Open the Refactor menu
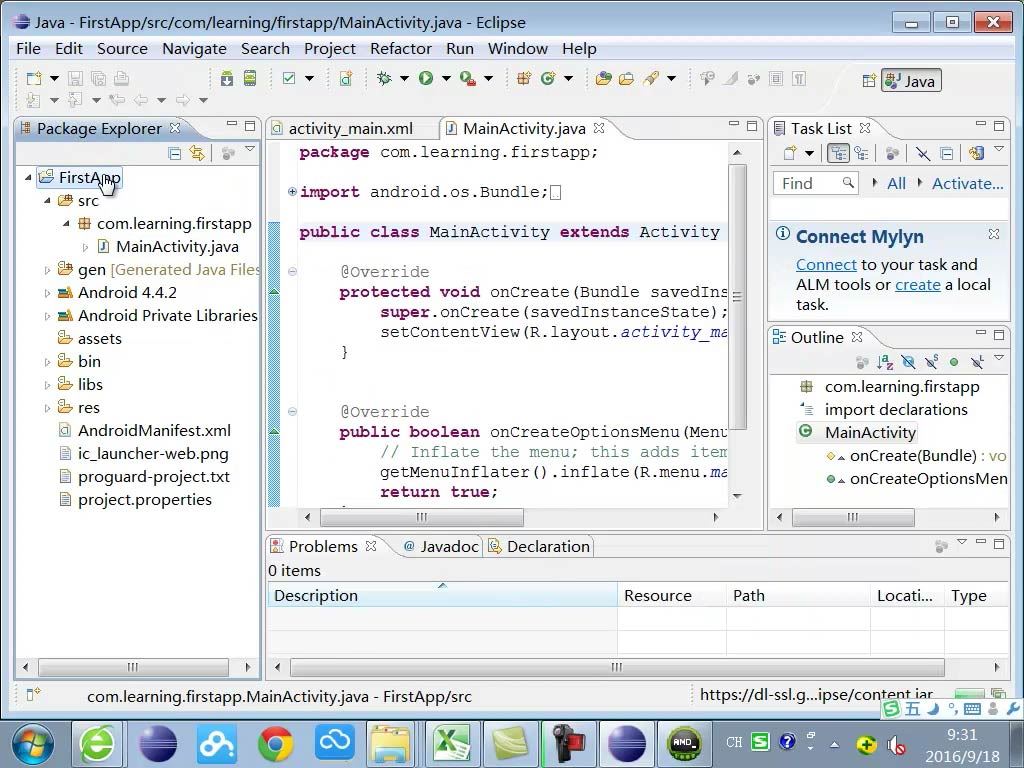Viewport: 1024px width, 768px height. 400,49
